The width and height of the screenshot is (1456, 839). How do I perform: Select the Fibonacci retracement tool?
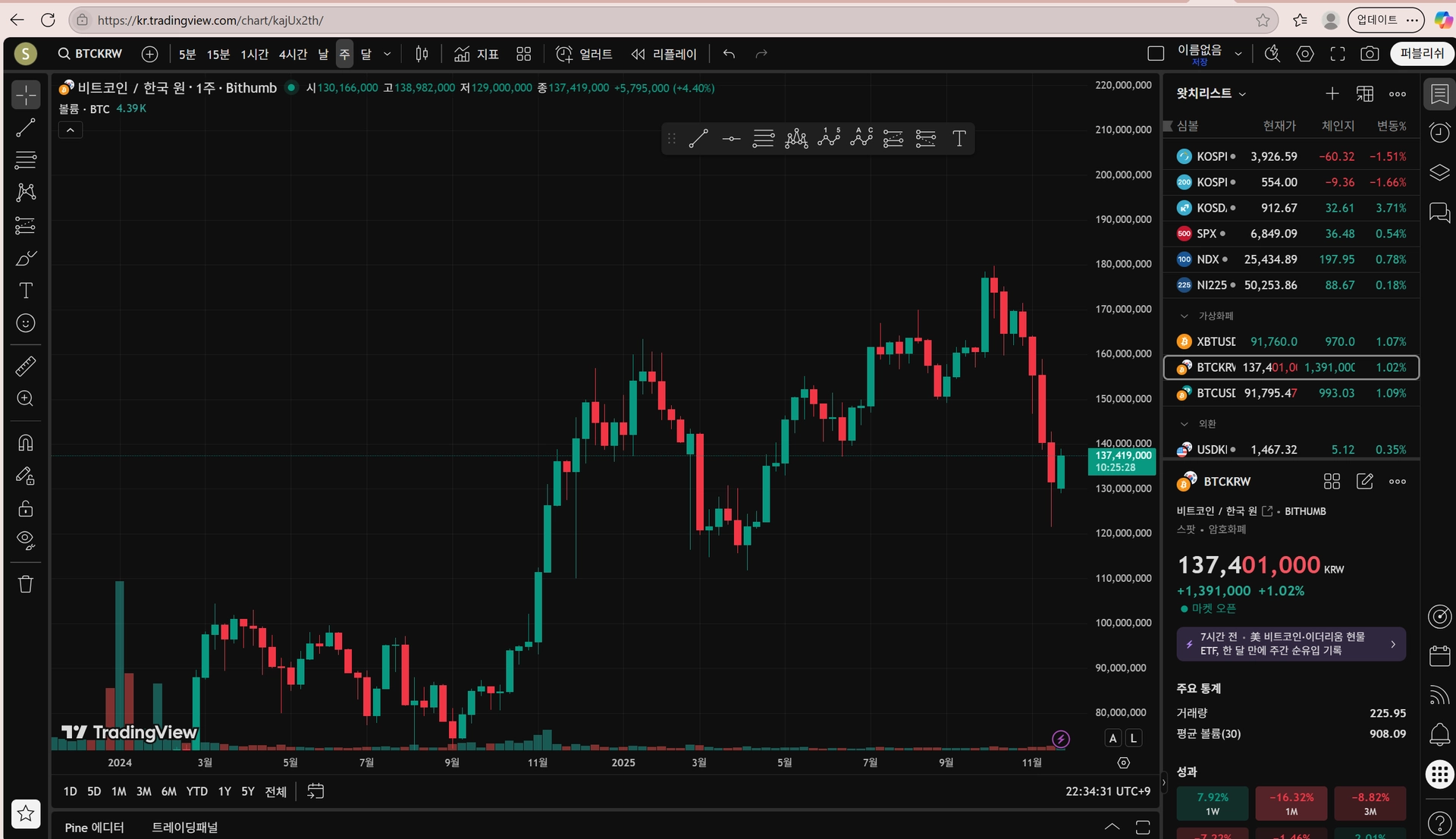tap(26, 160)
